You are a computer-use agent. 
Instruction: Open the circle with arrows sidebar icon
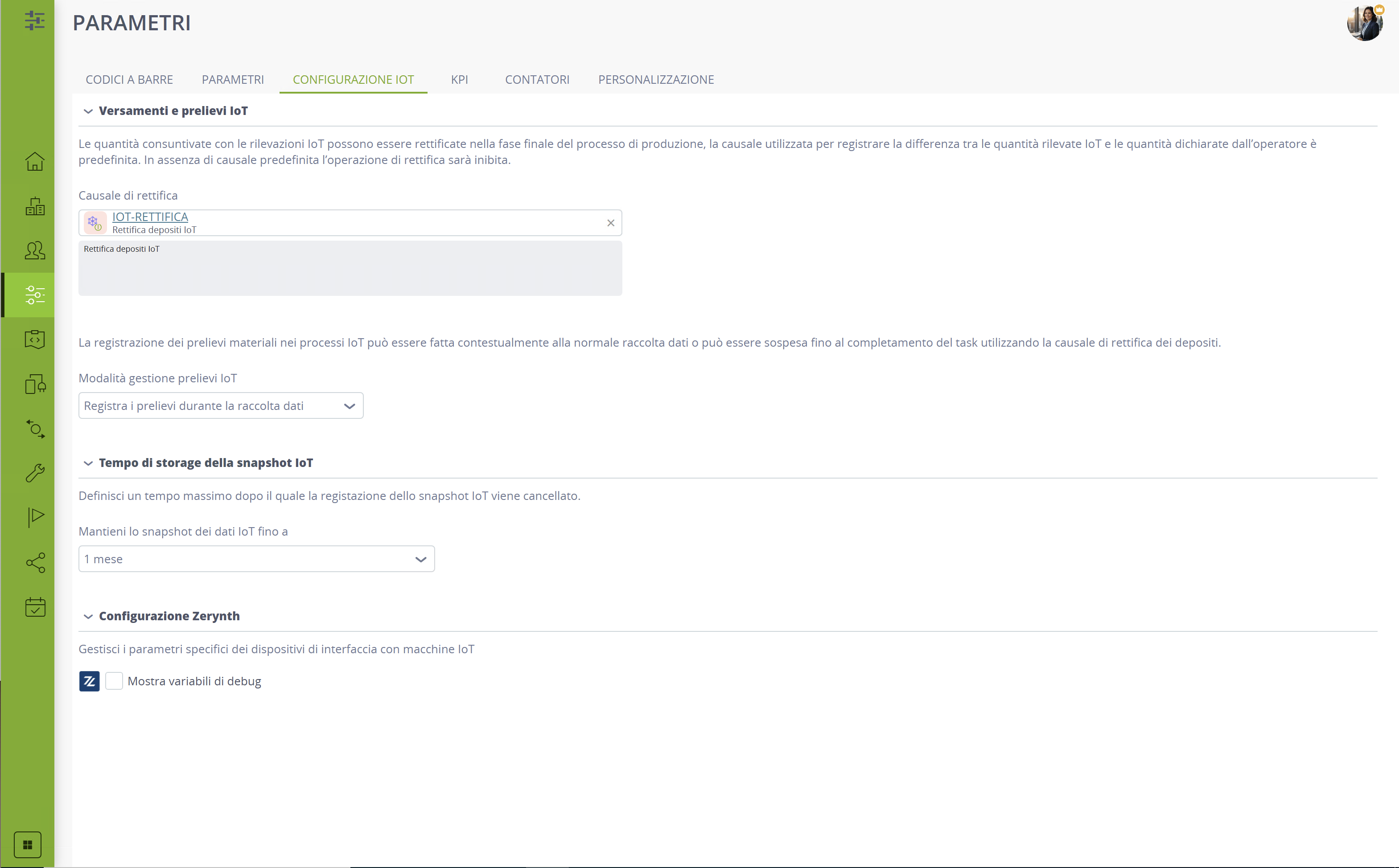[35, 429]
